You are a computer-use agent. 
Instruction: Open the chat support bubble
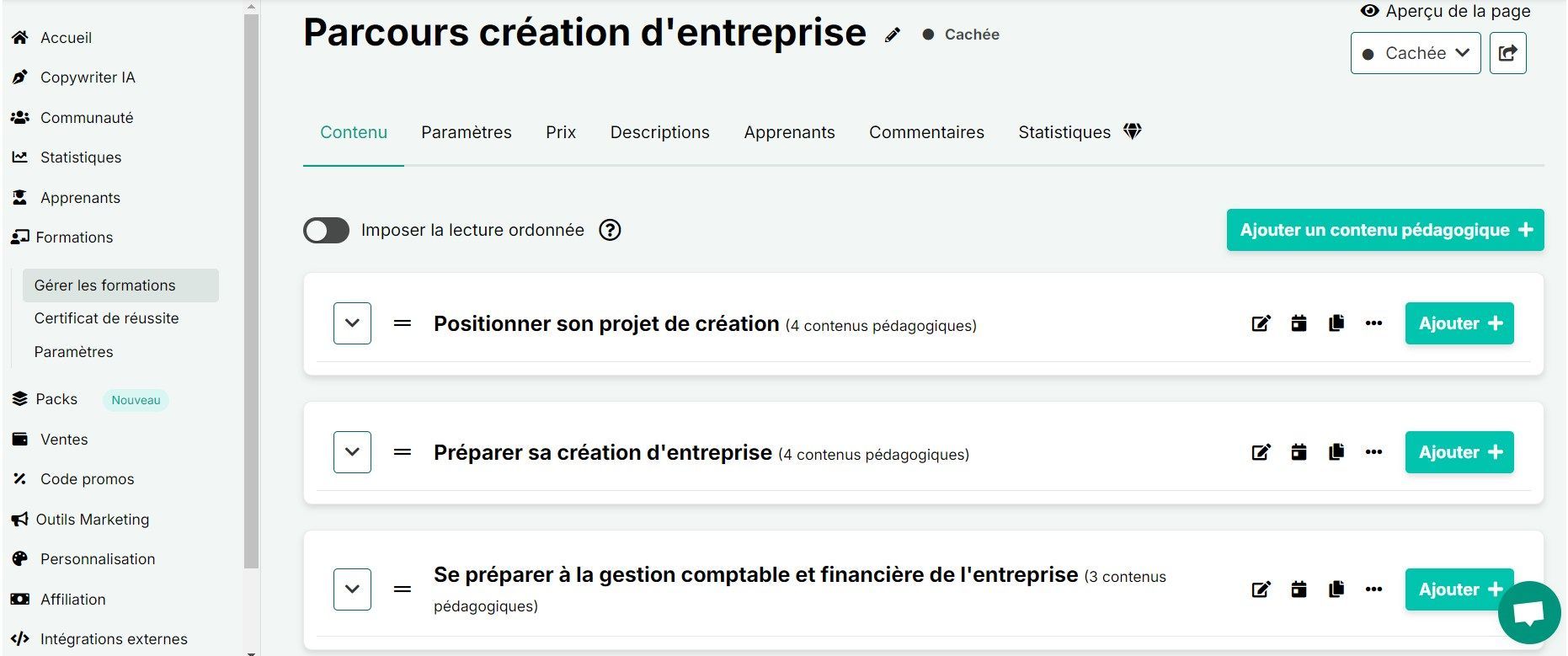[x=1529, y=613]
